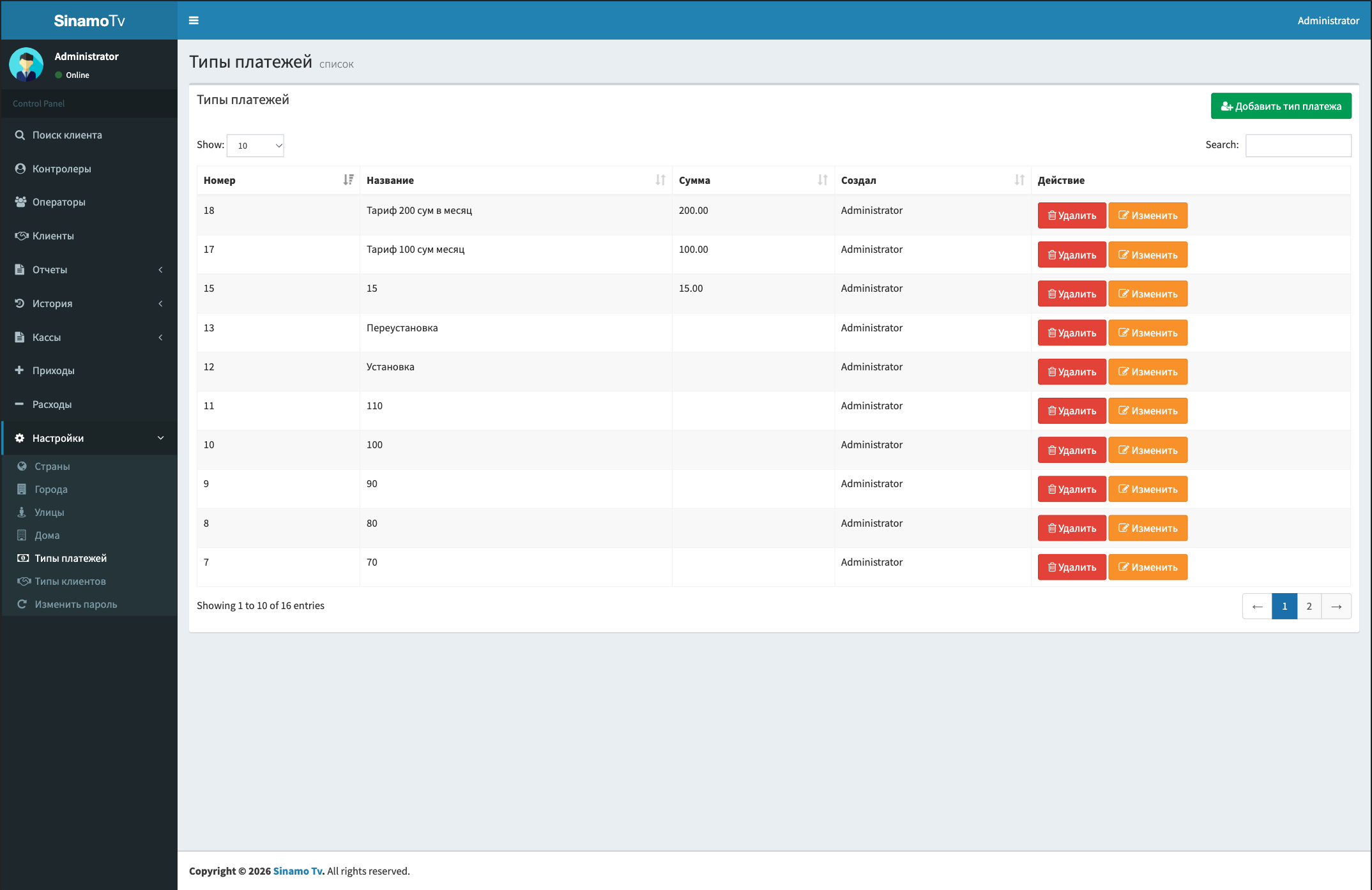Sort table by Номер column

278,180
